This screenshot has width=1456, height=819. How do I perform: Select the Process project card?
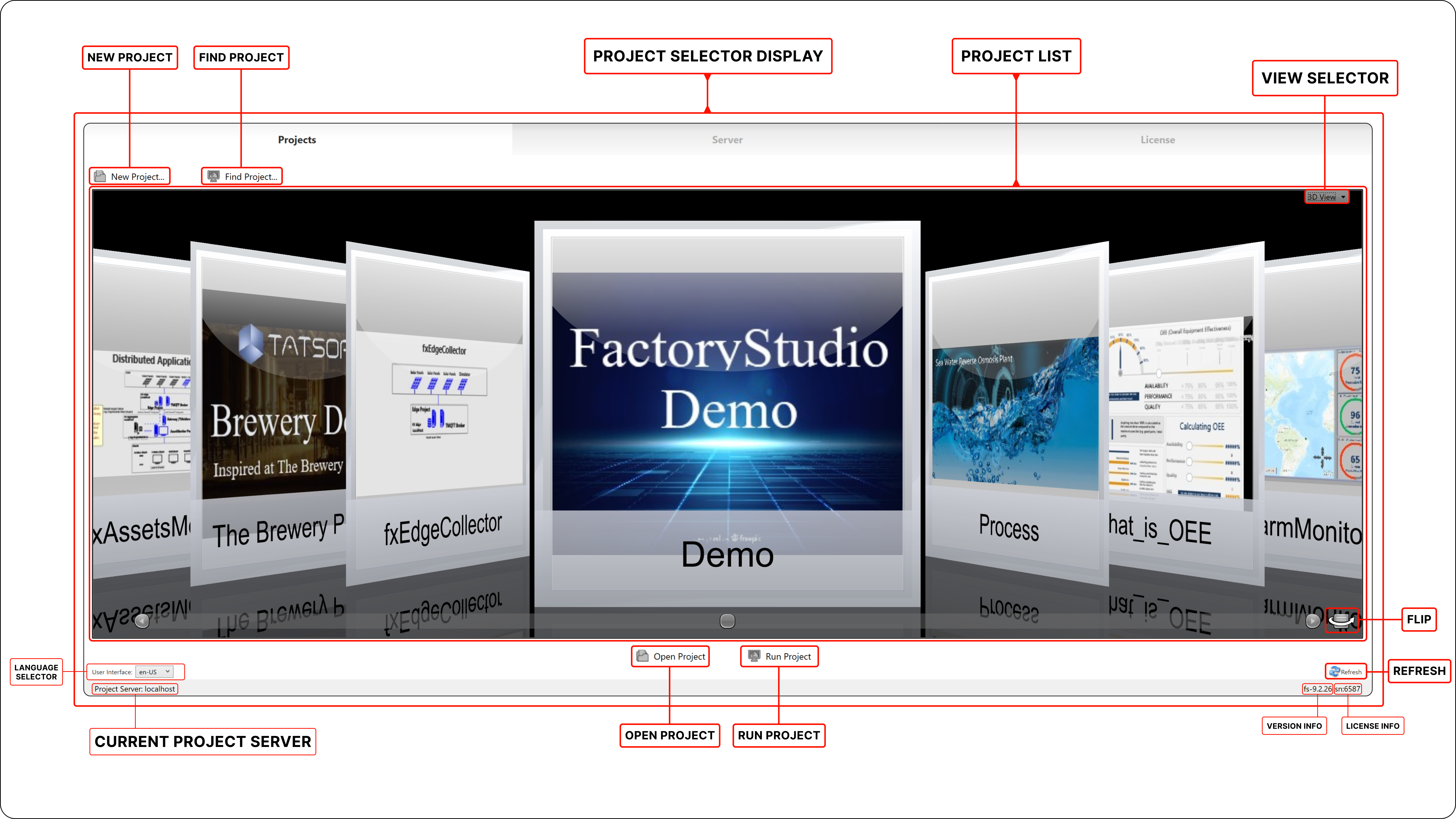1015,413
